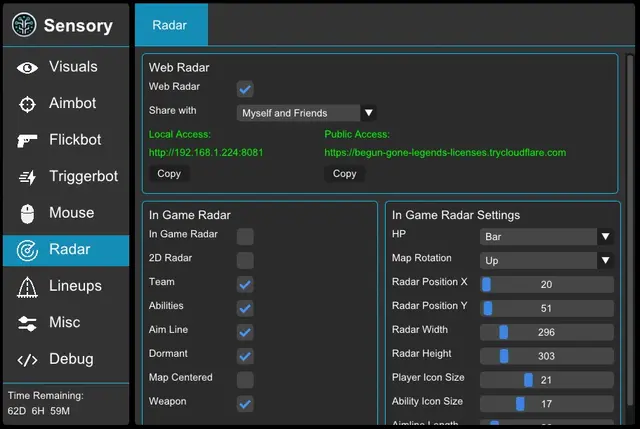Disable the Web Radar checkbox
The height and width of the screenshot is (429, 640).
tap(245, 89)
